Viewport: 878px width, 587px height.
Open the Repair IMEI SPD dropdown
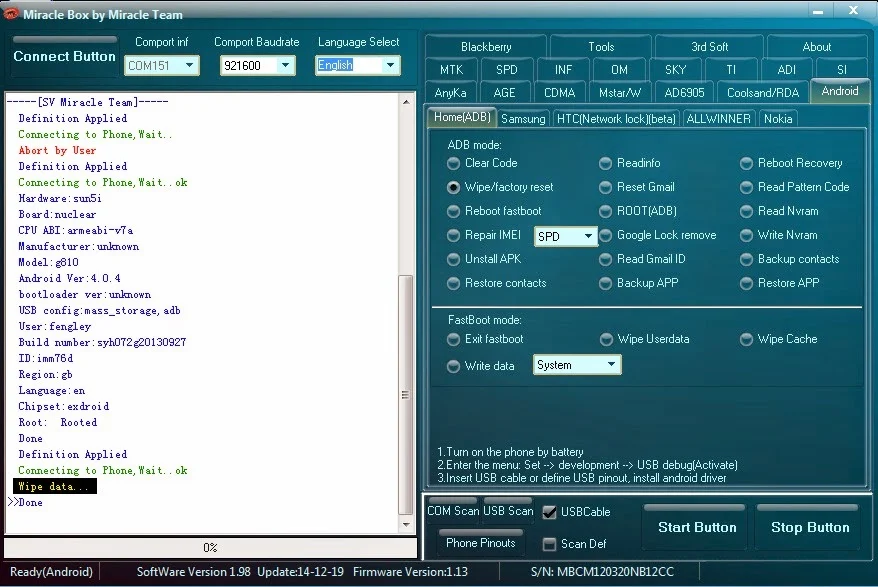[x=566, y=236]
